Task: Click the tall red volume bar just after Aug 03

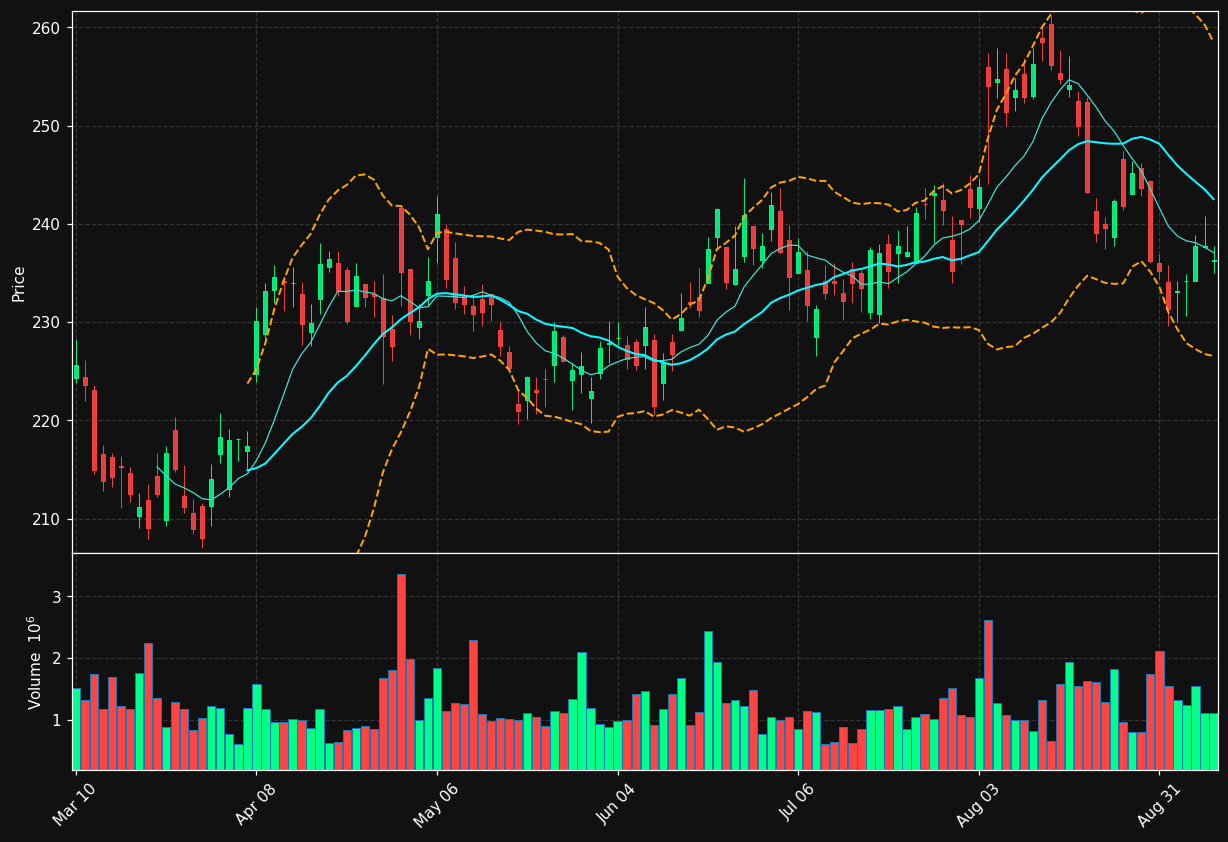Action: click(988, 695)
